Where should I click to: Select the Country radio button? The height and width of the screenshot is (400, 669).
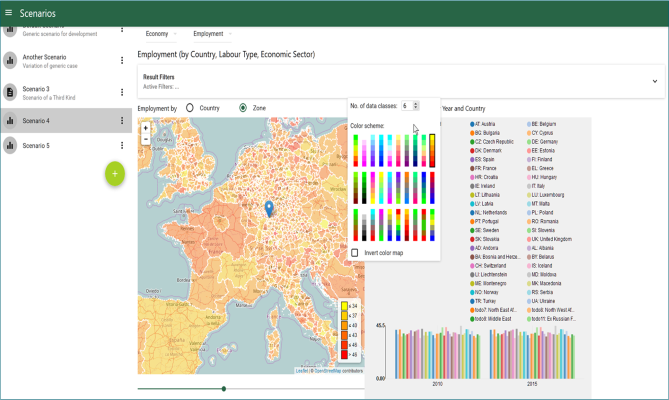coord(190,108)
